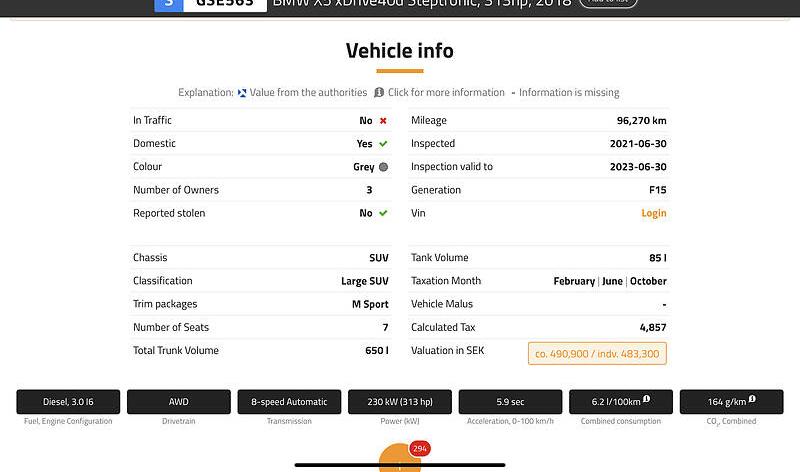Viewport: 800px width, 472px height.
Task: Click the Vehicle info heading
Action: pos(399,51)
